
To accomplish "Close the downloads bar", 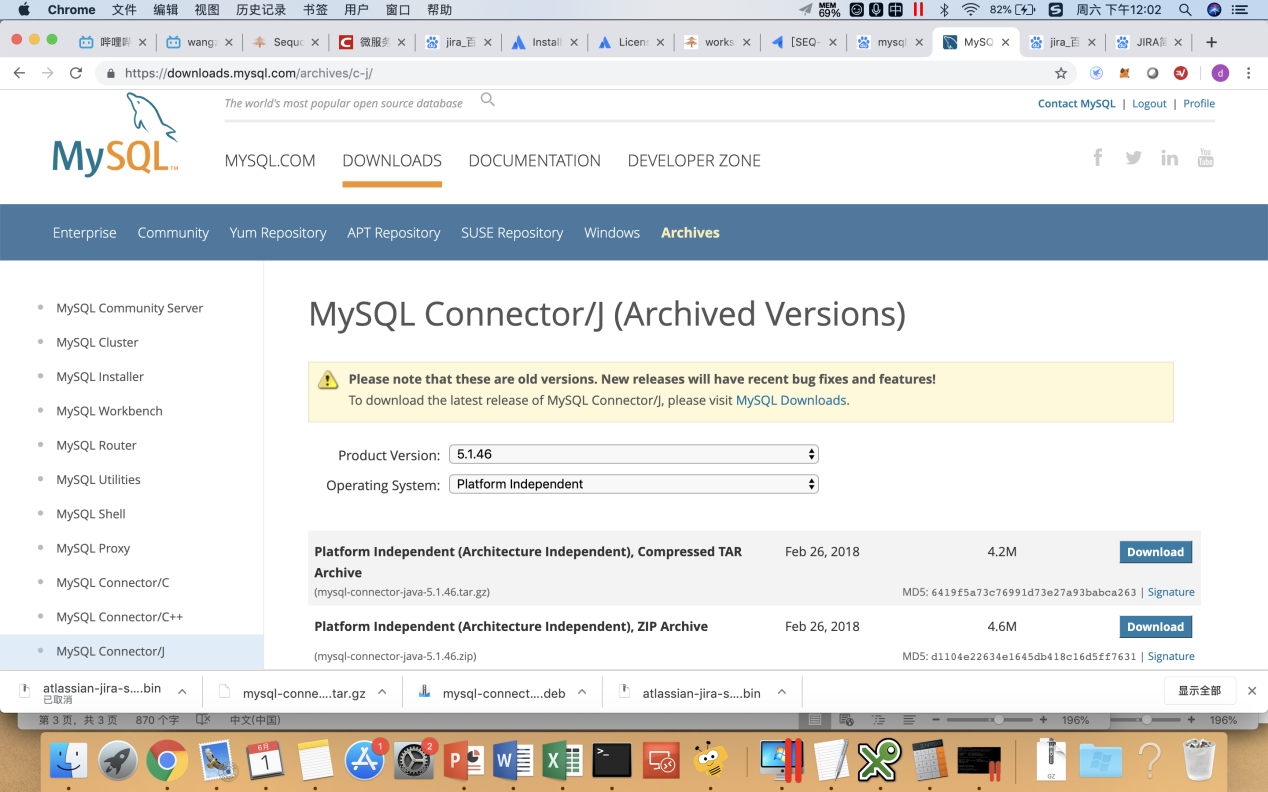I will click(x=1251, y=691).
